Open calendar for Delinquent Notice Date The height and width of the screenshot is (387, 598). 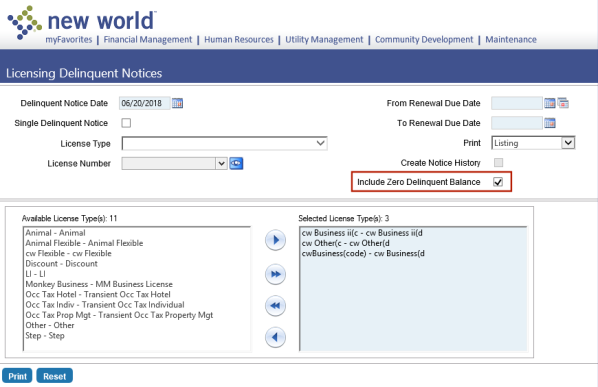[177, 103]
